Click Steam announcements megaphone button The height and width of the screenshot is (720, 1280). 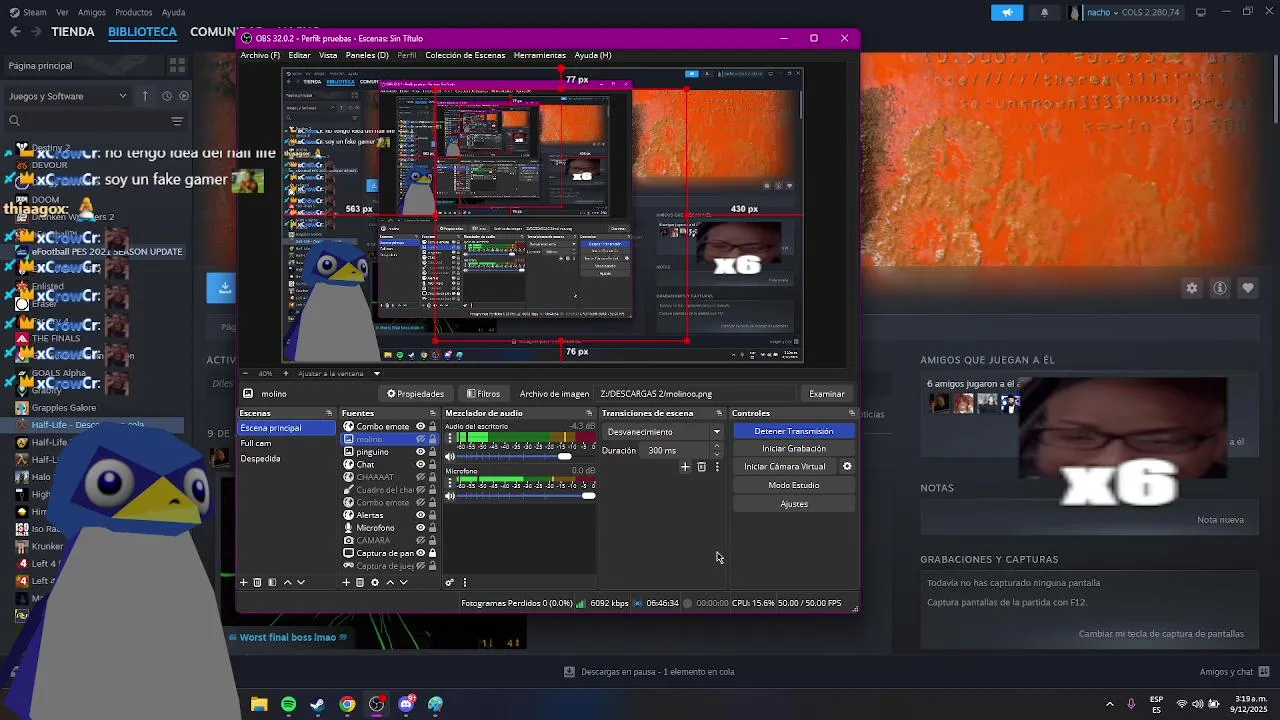(1007, 12)
